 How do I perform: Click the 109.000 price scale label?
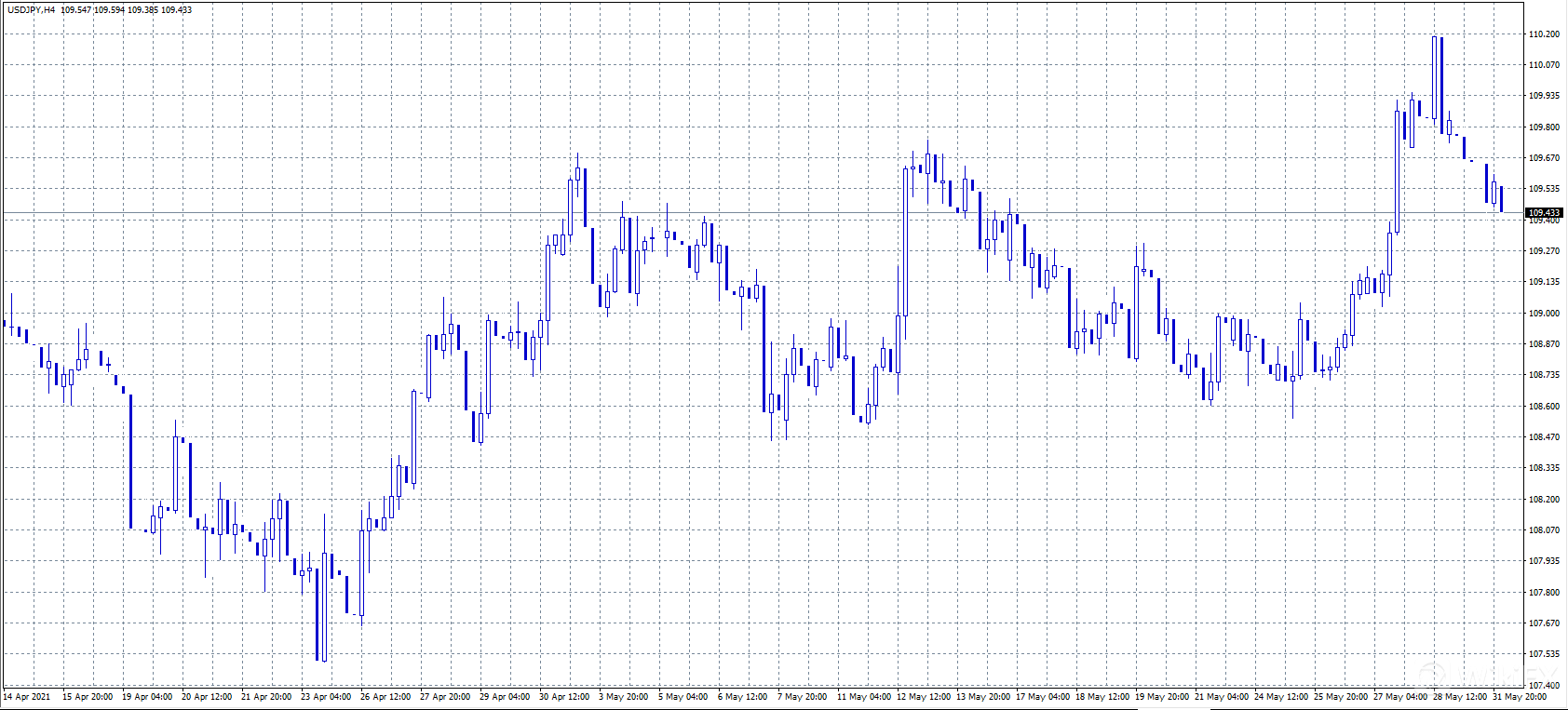[1544, 314]
